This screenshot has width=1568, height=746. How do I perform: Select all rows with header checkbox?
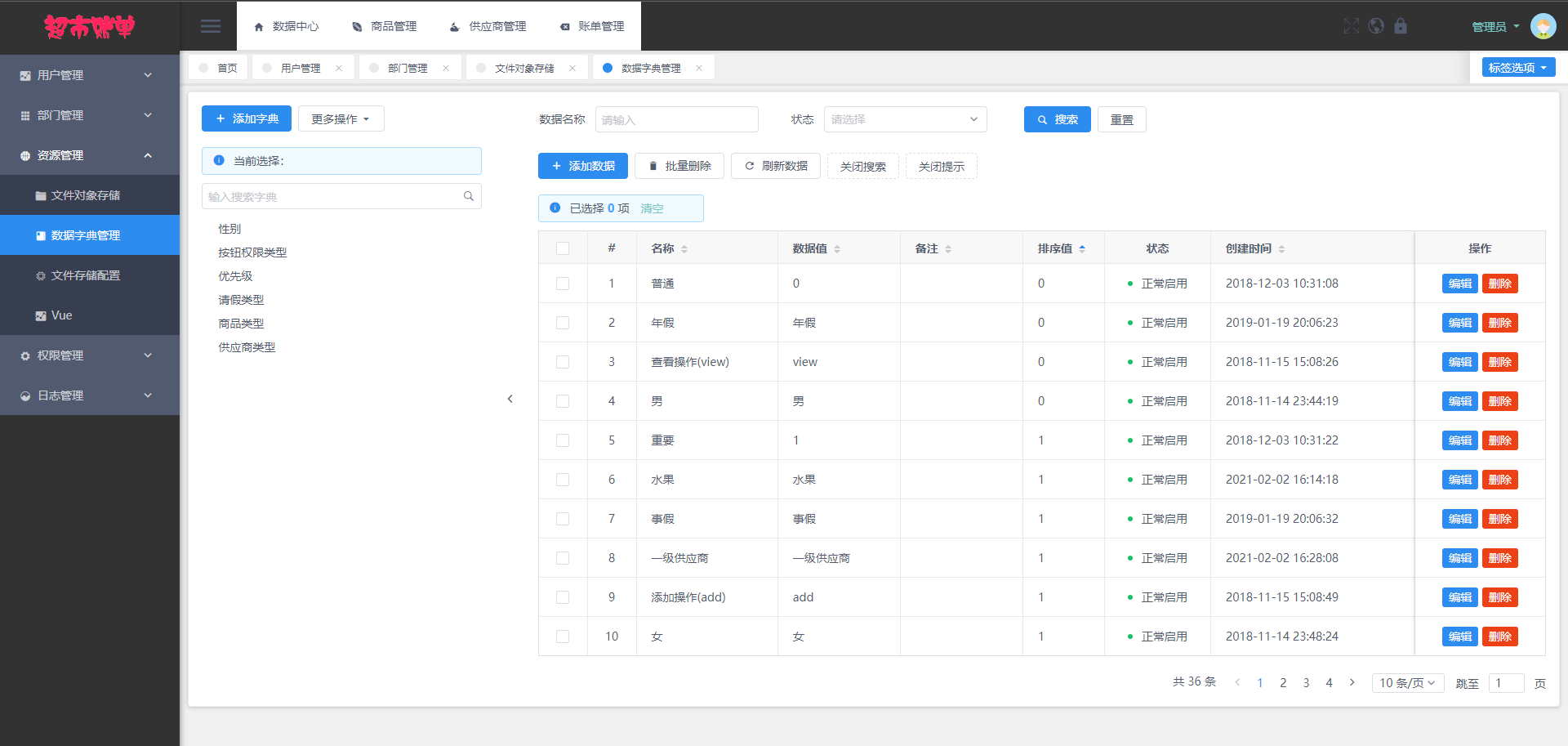click(563, 248)
